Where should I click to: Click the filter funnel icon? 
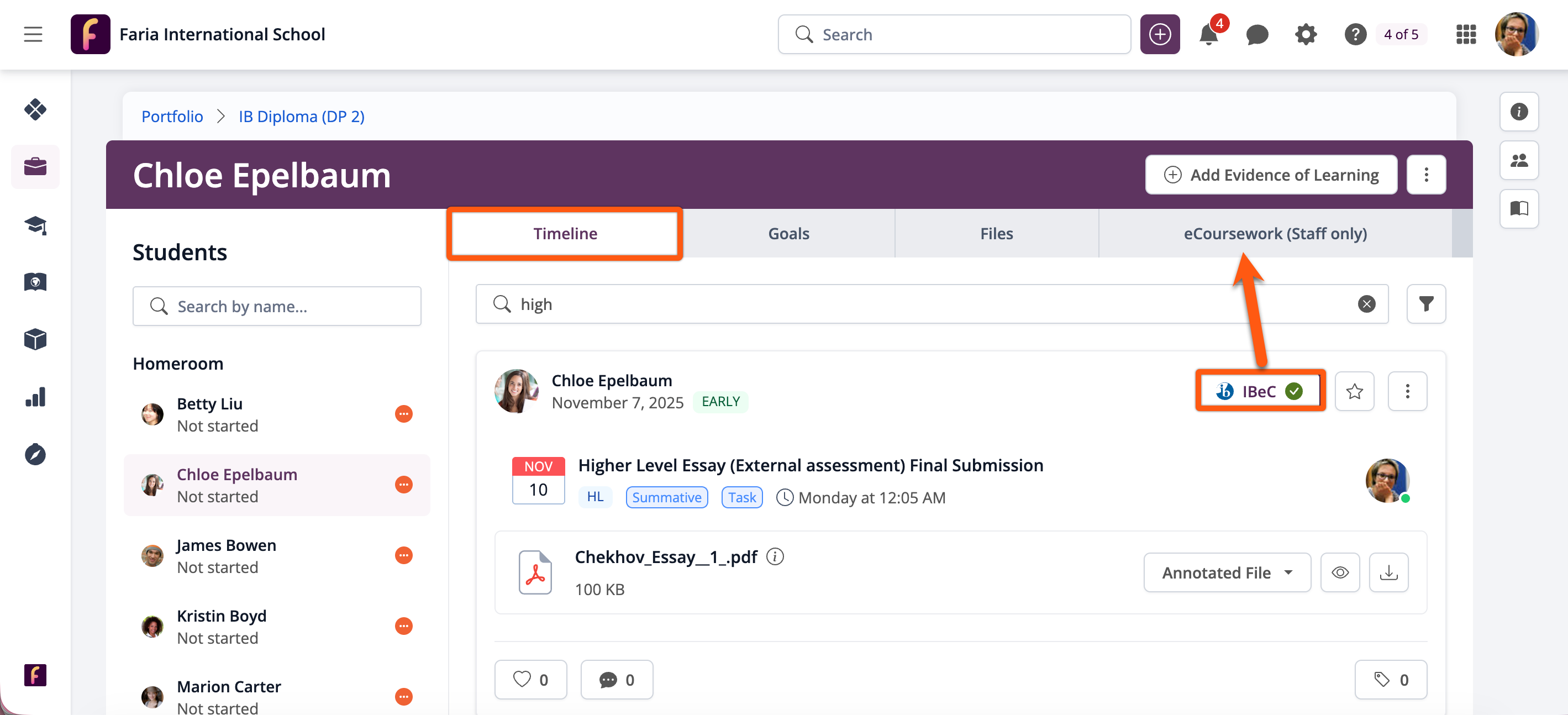click(1425, 304)
